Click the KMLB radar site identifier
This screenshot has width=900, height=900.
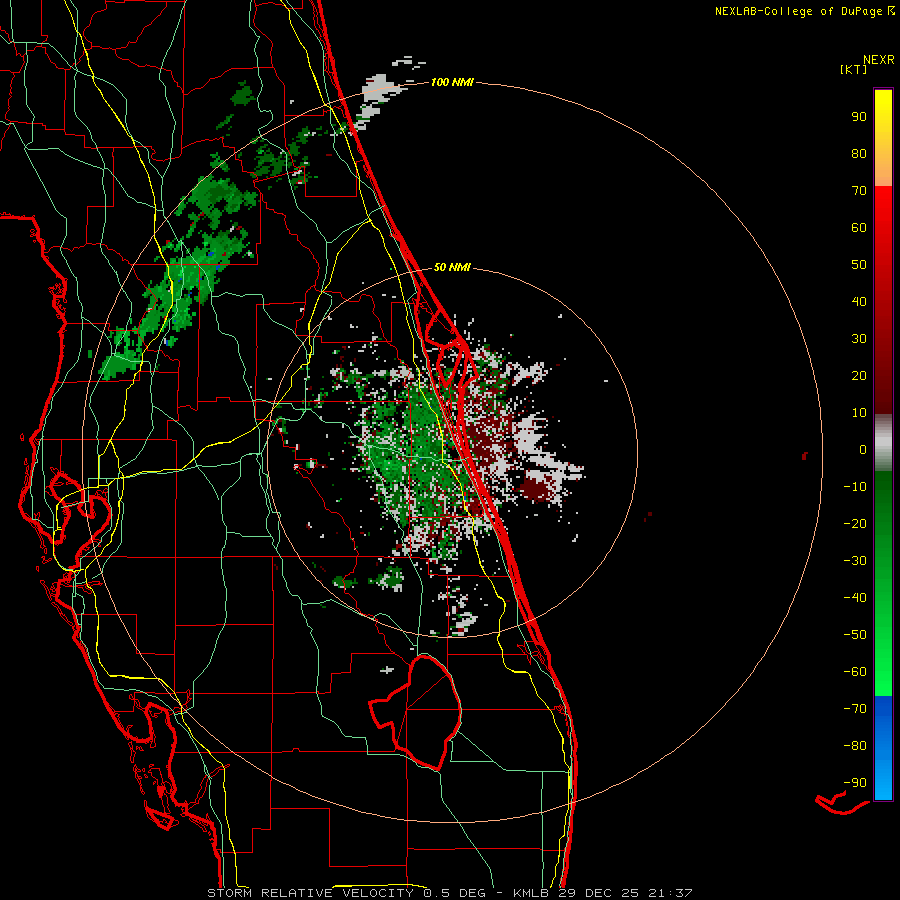tap(531, 893)
